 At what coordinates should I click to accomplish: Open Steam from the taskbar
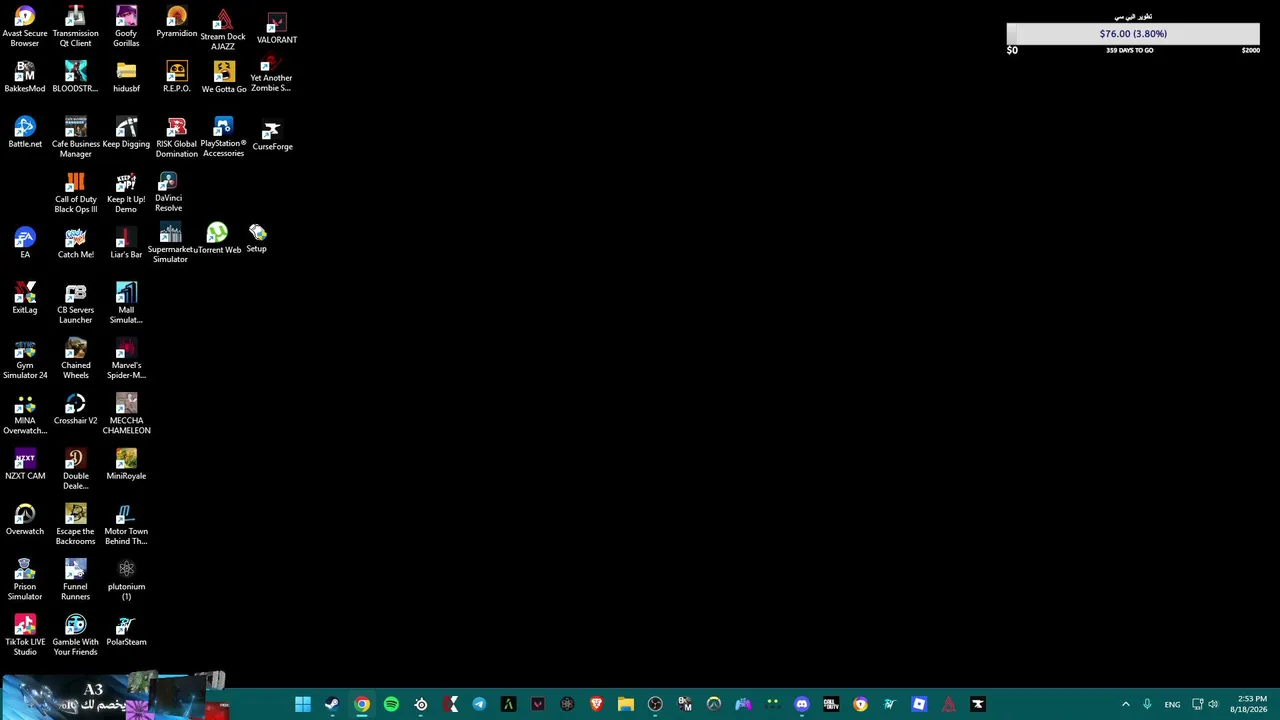click(x=332, y=704)
